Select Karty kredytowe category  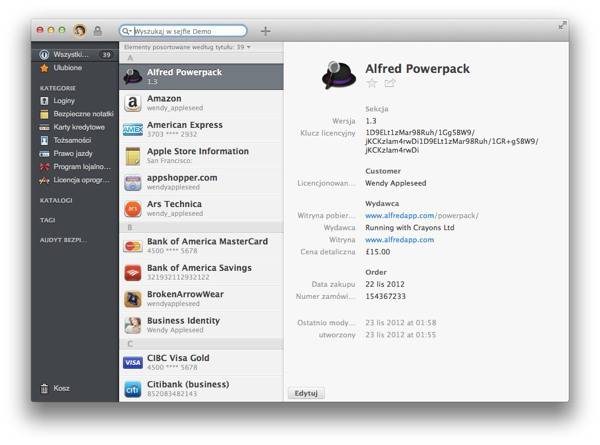coord(75,127)
